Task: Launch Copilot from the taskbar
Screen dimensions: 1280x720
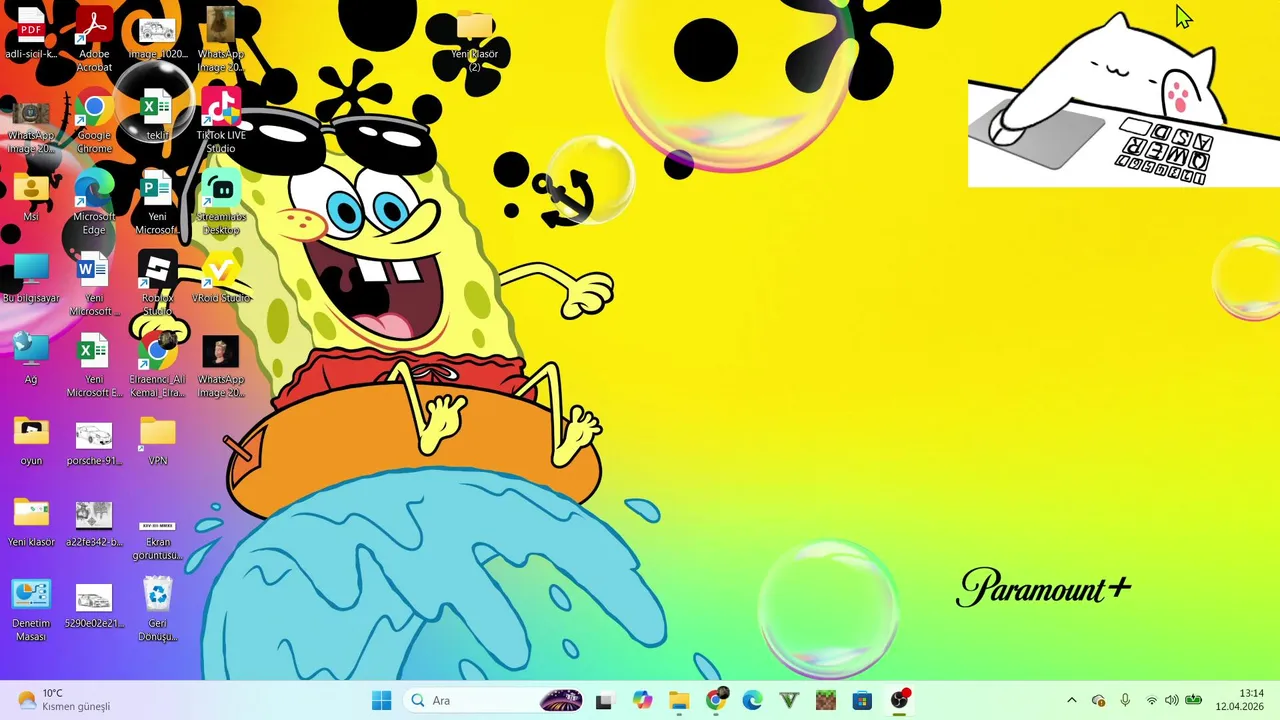Action: 642,701
